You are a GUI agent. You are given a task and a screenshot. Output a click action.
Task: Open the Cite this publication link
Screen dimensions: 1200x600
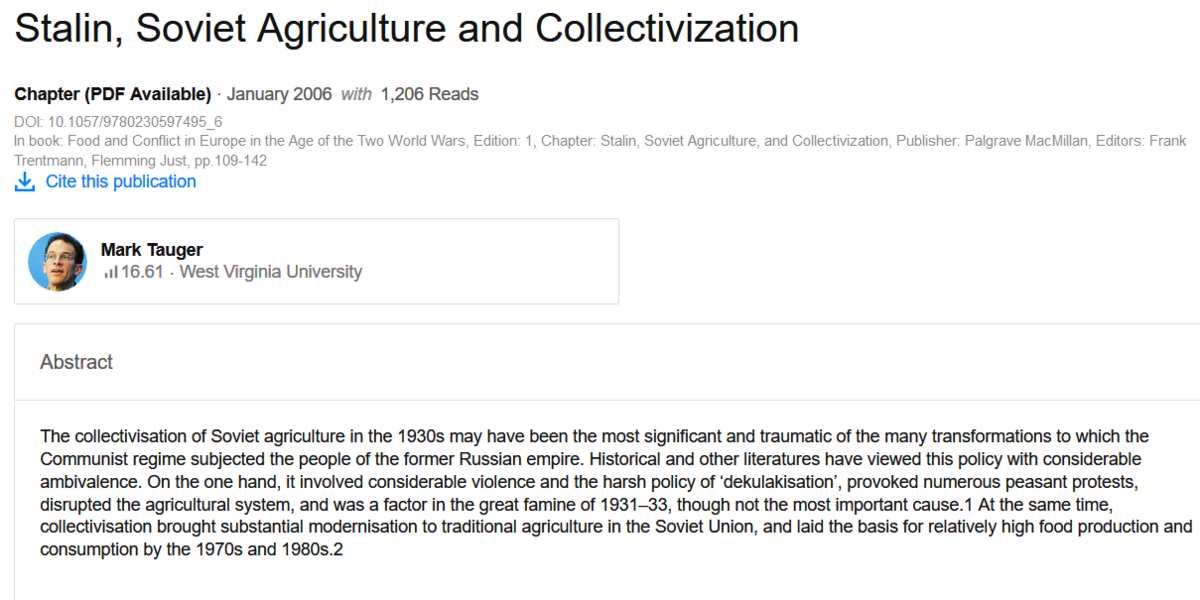[x=121, y=182]
